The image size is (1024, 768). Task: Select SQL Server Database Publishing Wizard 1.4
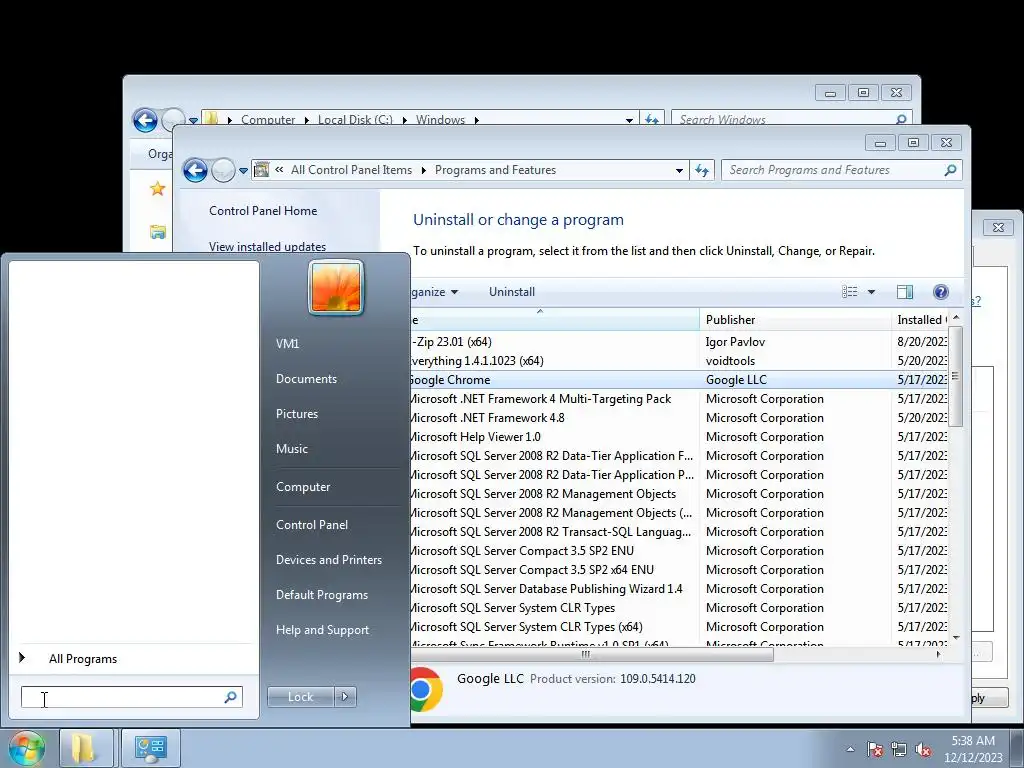547,589
